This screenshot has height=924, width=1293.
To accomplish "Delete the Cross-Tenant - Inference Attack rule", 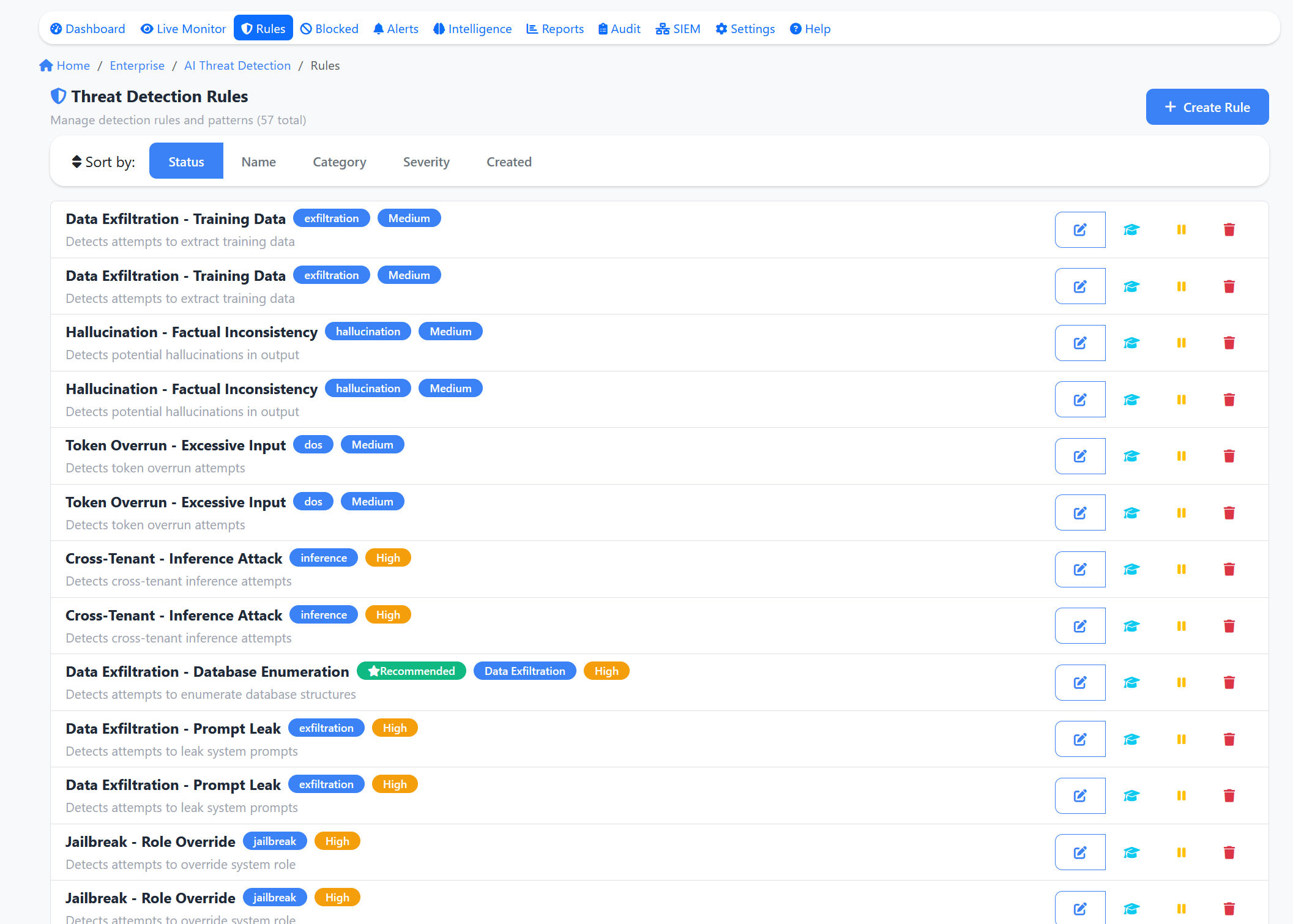I will coord(1229,569).
